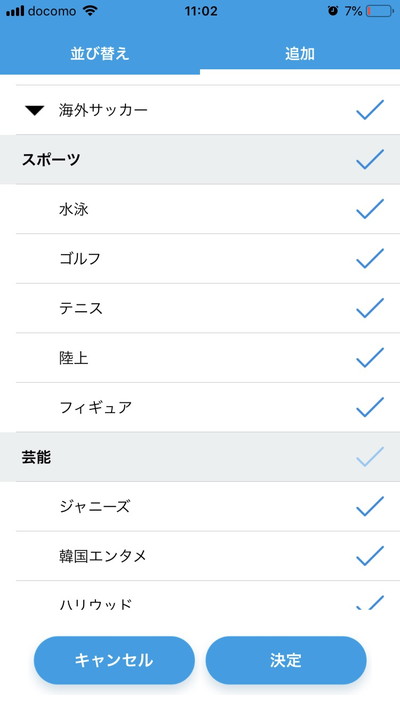Tap the battery icon in status bar
Screen dimensions: 400x711
380,11
